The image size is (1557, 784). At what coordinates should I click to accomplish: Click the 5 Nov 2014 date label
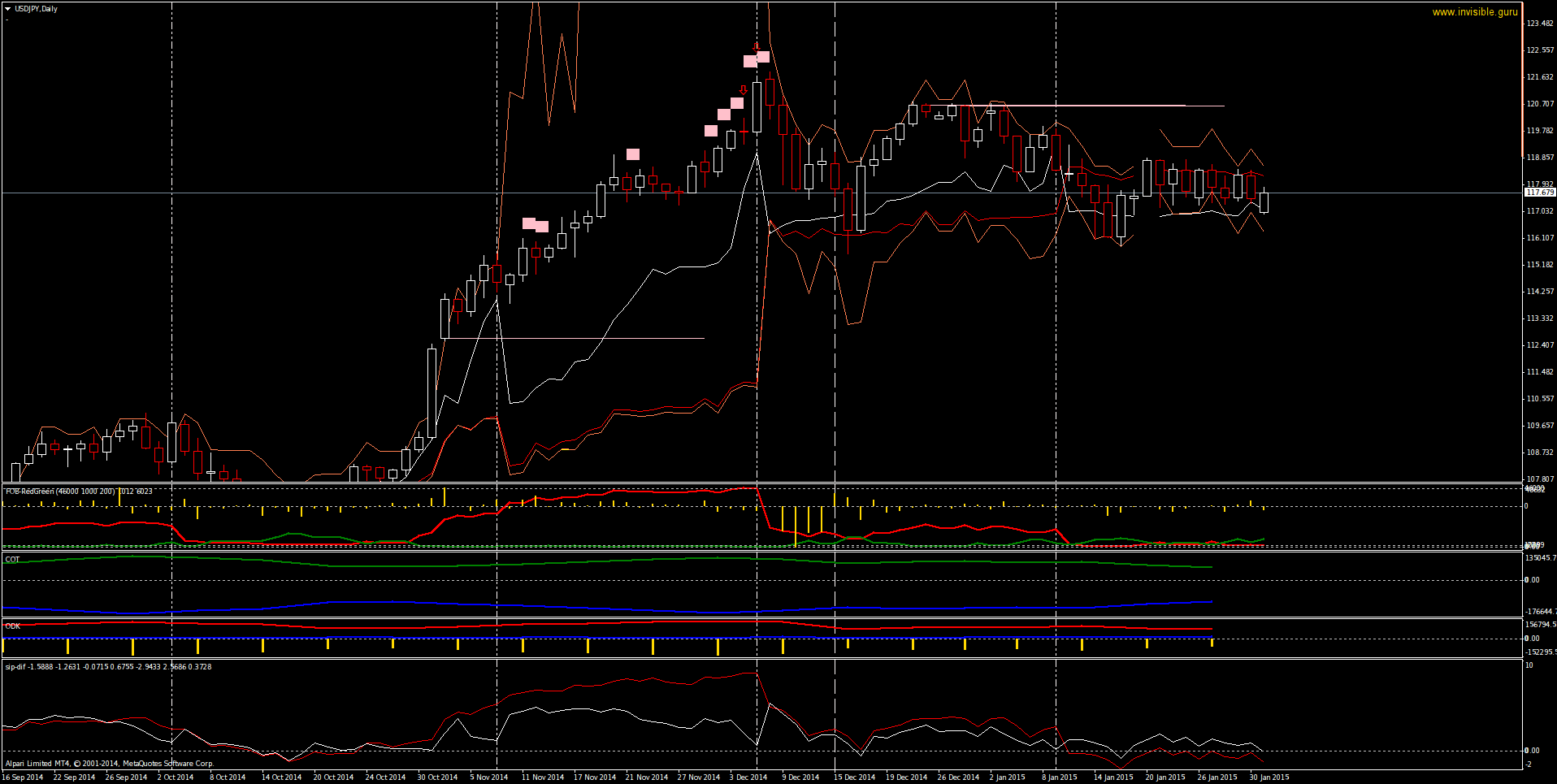[489, 777]
